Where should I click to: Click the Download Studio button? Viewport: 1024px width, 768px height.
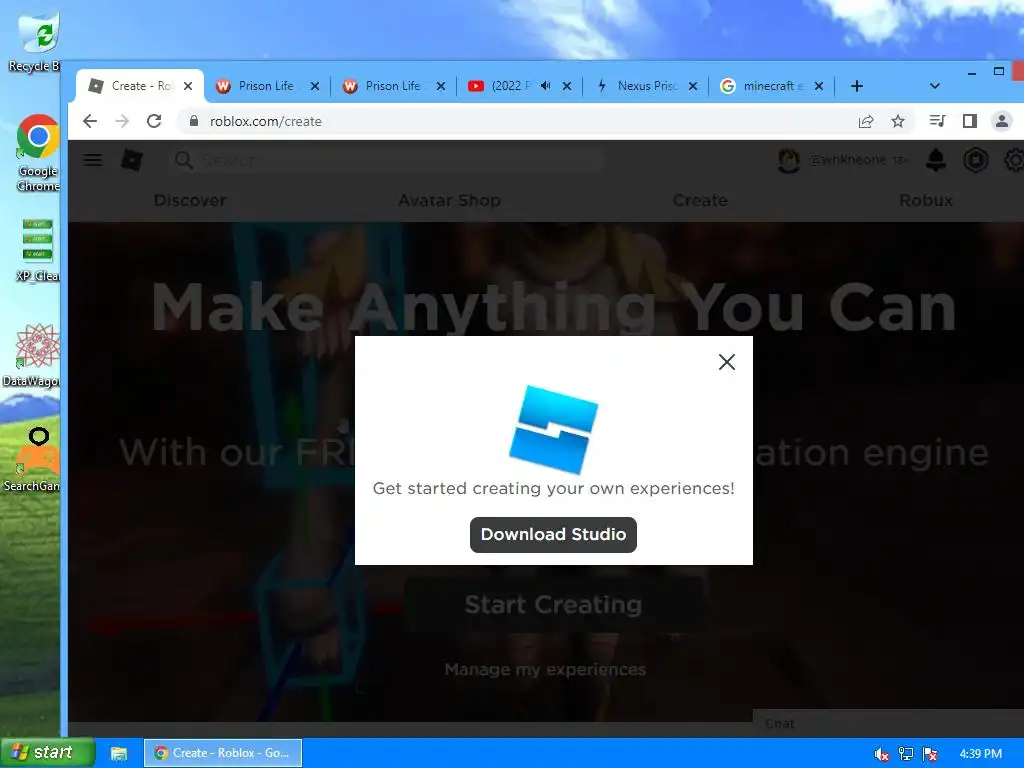click(x=553, y=534)
